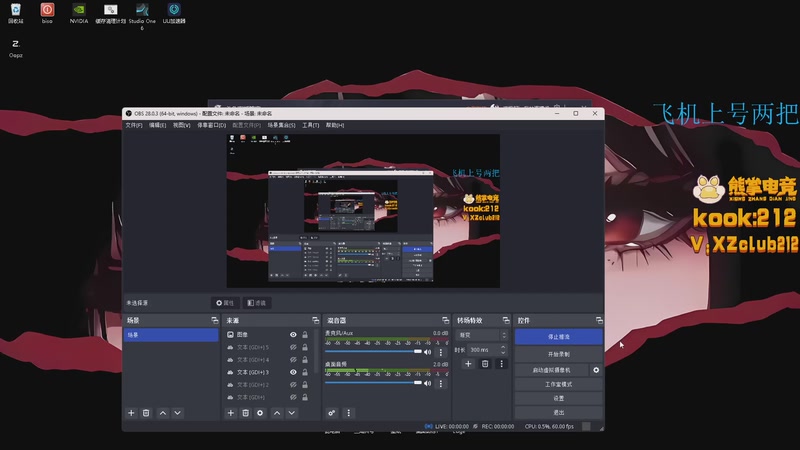The height and width of the screenshot is (450, 800).
Task: Open Oopz desktop shortcut
Action: (x=15, y=48)
